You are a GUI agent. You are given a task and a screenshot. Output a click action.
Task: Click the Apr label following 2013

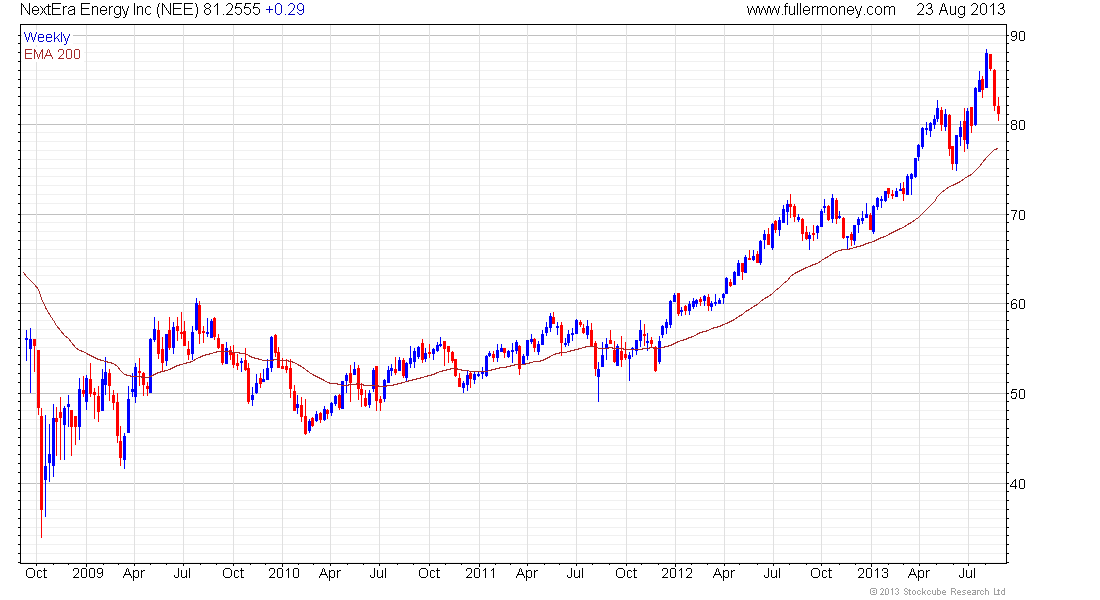coord(919,573)
